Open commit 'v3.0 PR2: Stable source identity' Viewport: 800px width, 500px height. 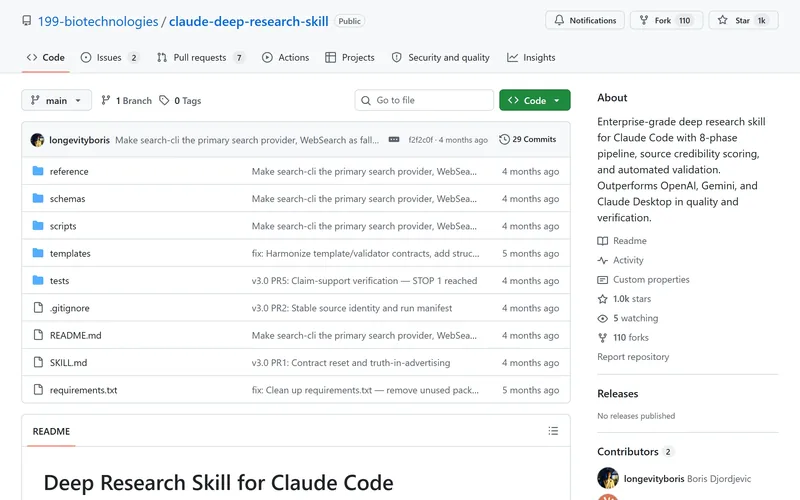point(352,308)
